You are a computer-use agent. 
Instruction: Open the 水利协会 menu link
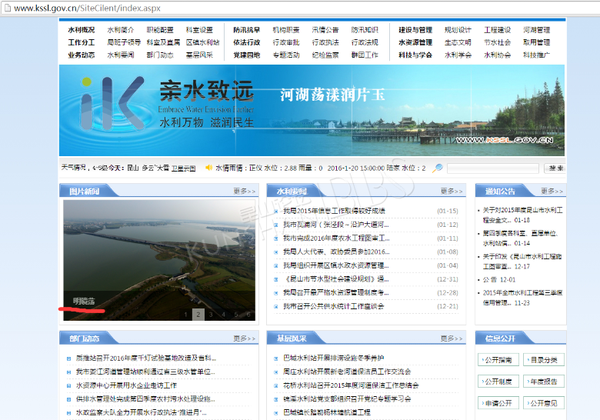pos(497,55)
